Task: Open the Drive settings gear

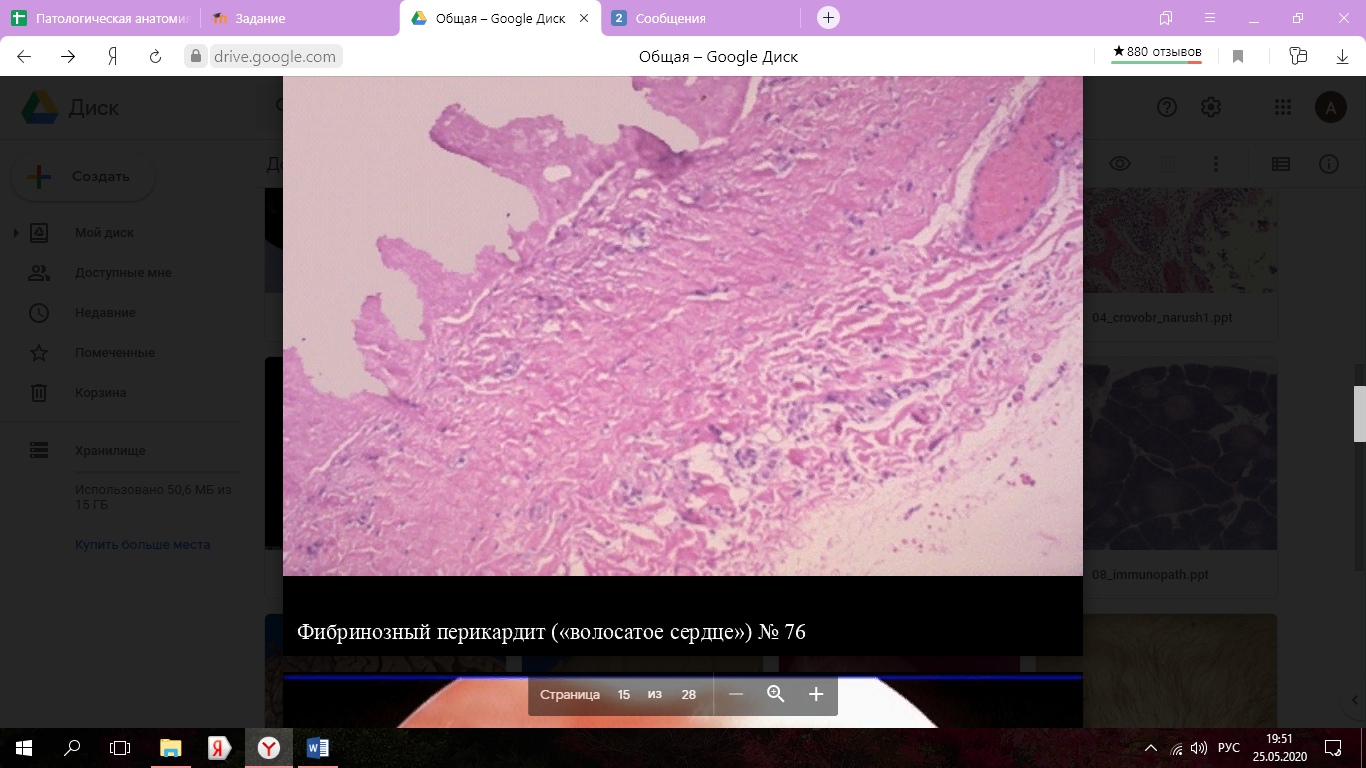Action: coord(1210,107)
